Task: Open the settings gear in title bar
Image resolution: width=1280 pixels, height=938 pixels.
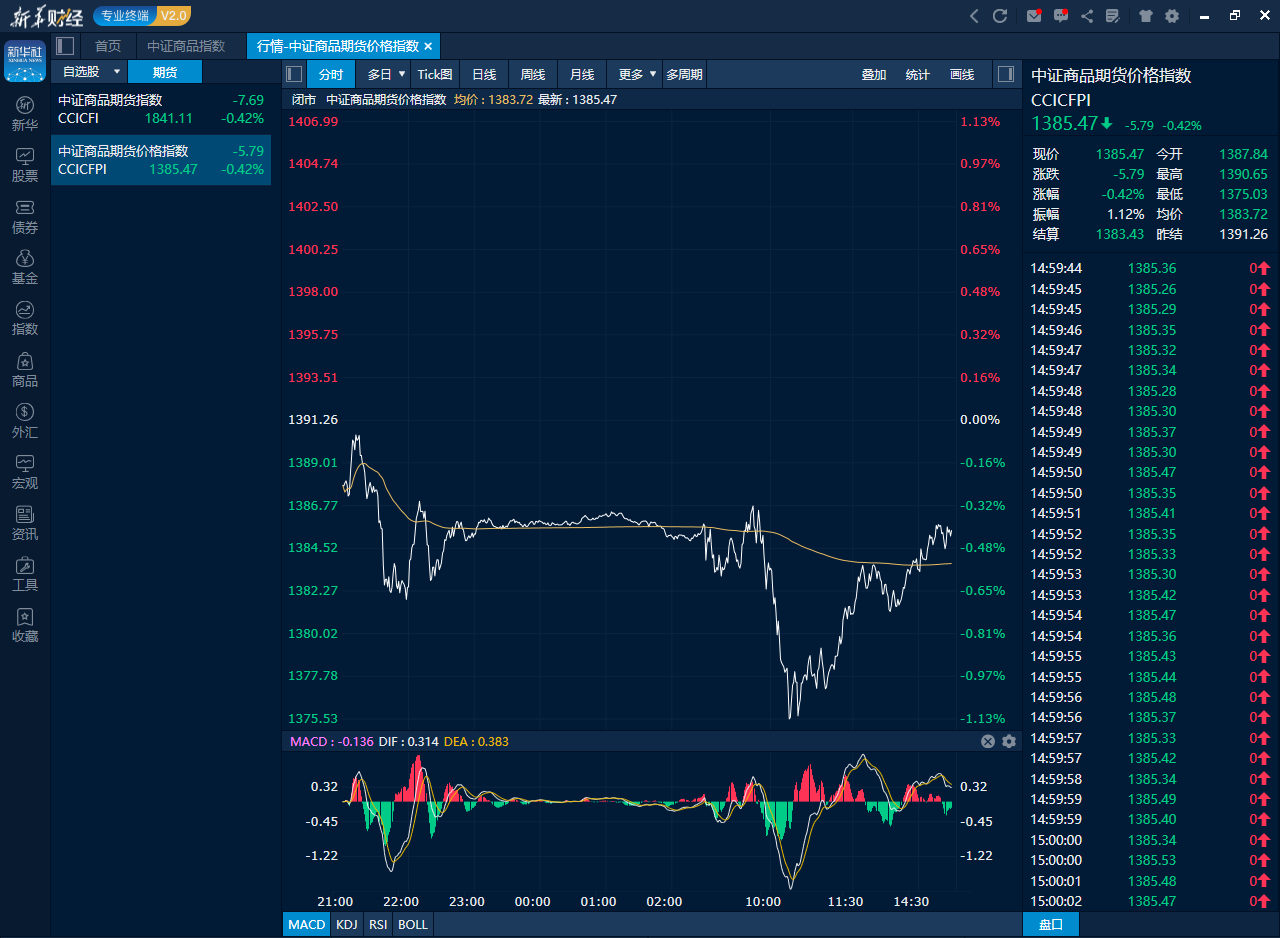Action: [1172, 16]
